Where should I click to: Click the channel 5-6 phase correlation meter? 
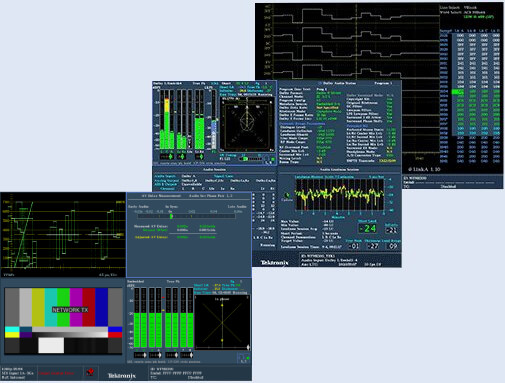(172, 355)
